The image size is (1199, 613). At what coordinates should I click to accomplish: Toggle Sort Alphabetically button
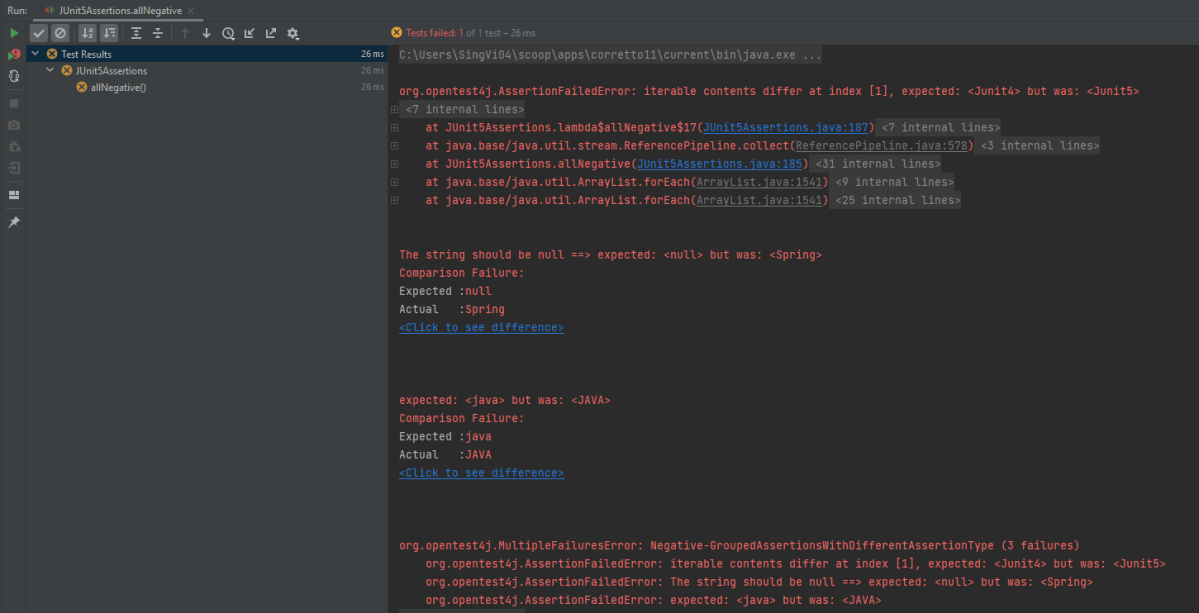click(x=87, y=33)
